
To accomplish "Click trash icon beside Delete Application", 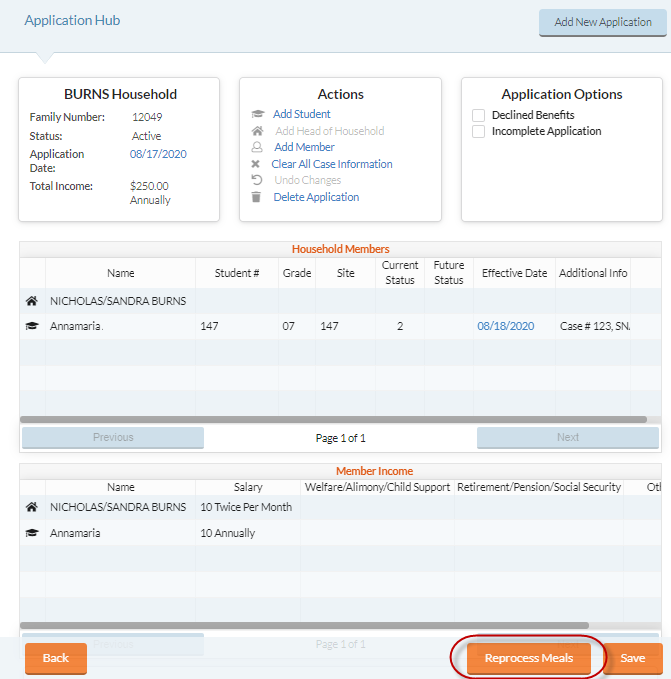I will click(x=256, y=197).
